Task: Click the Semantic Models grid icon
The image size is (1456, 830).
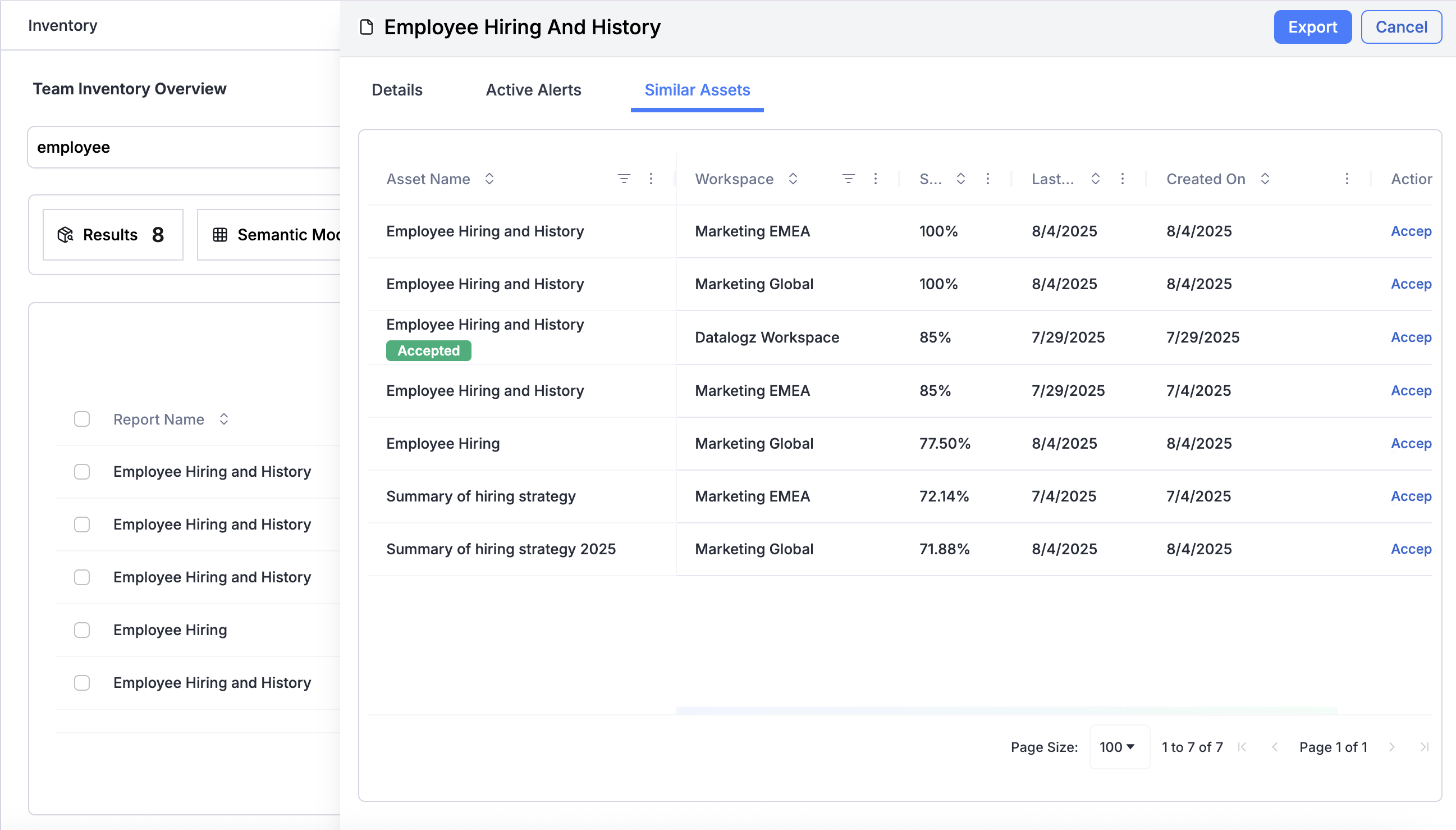Action: coord(220,235)
